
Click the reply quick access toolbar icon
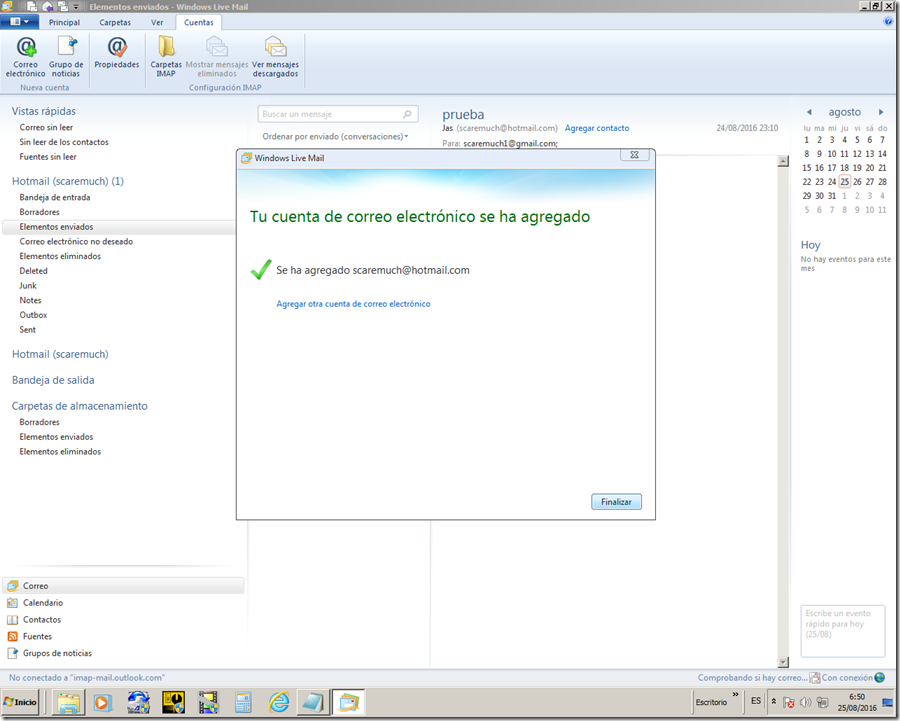(48, 6)
